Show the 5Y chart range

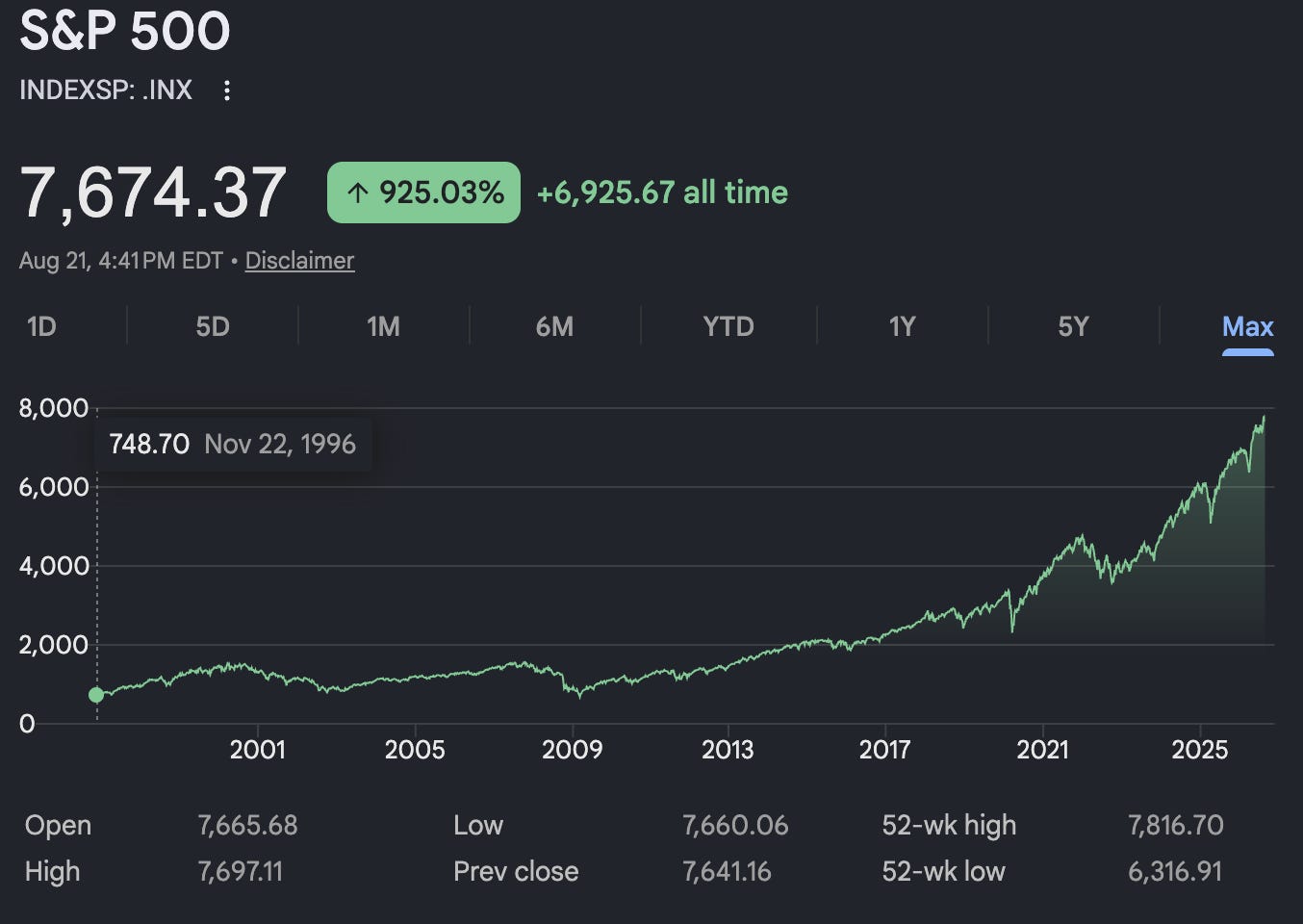tap(1073, 327)
